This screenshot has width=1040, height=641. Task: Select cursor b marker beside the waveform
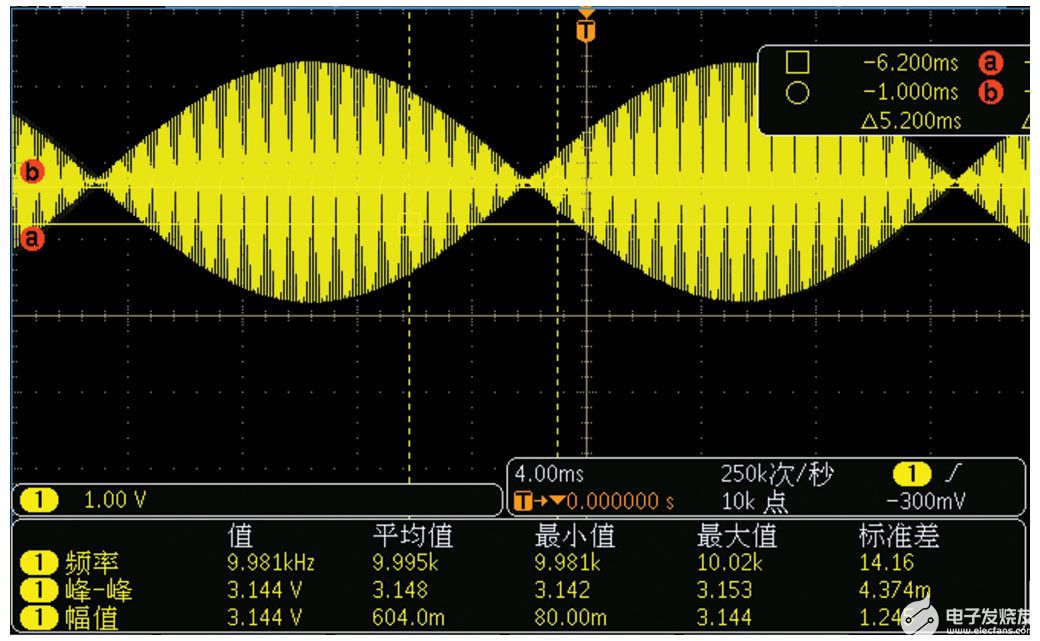(x=31, y=172)
